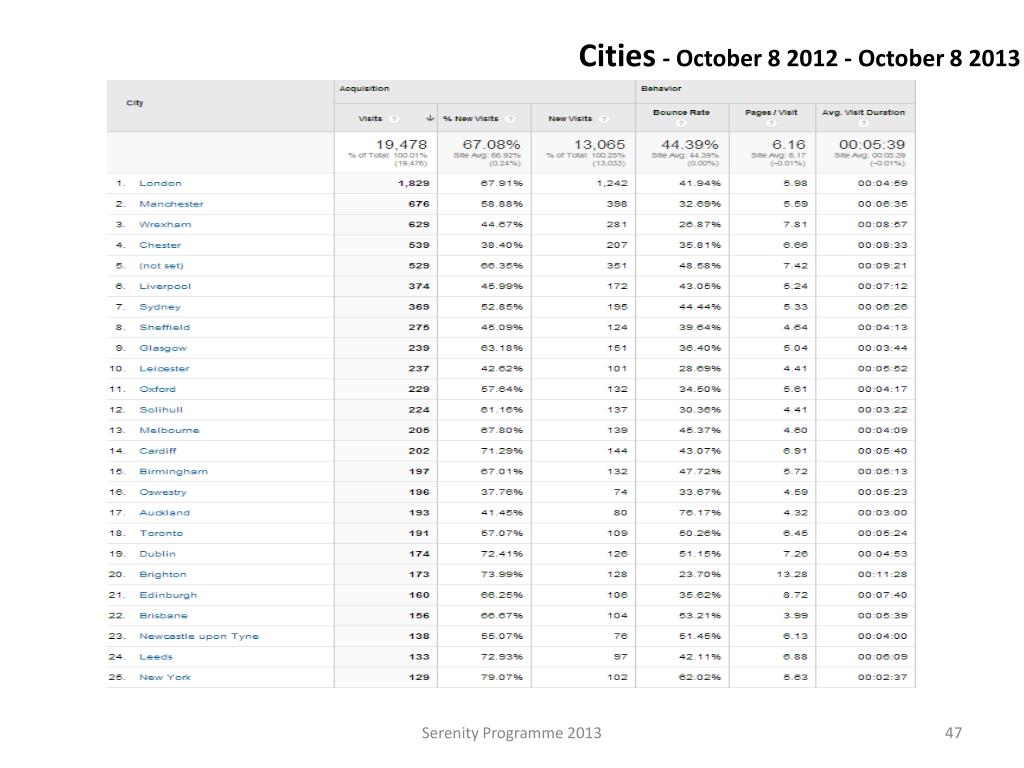Click the sort arrow in Visits column
Viewport: 1024px width, 768px height.
(430, 118)
